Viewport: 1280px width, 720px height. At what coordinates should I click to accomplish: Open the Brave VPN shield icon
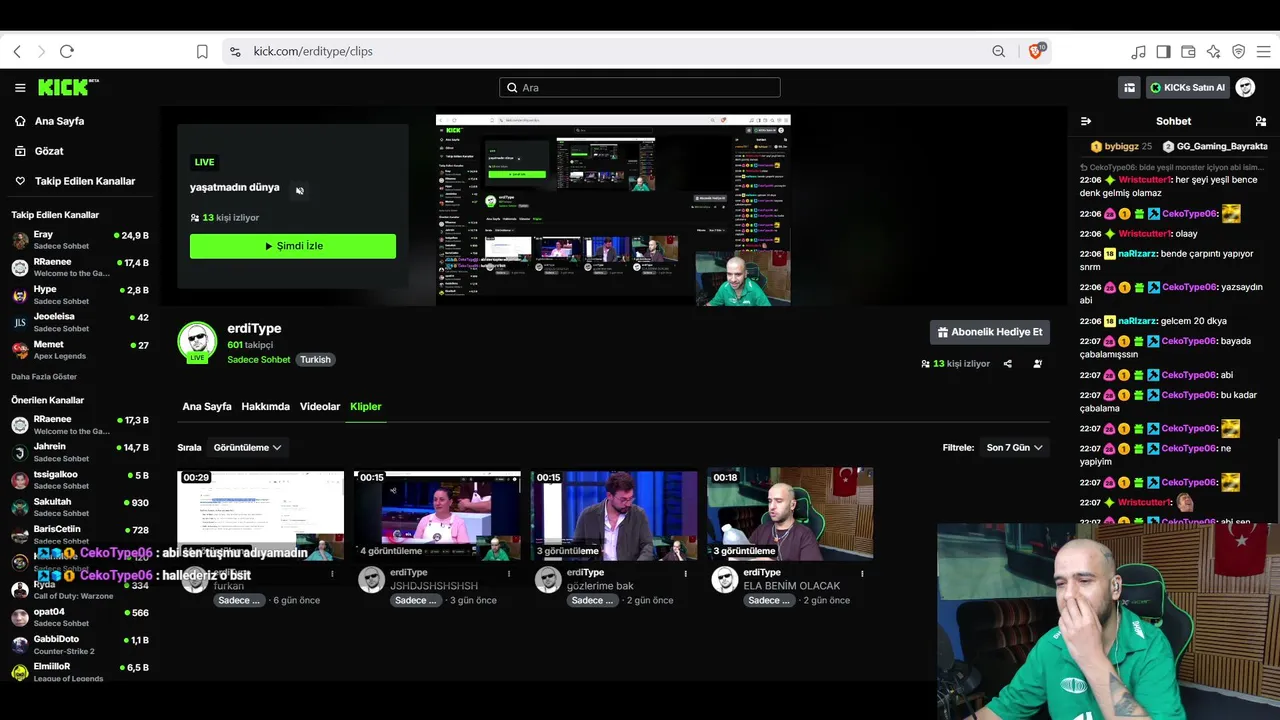(x=1238, y=51)
